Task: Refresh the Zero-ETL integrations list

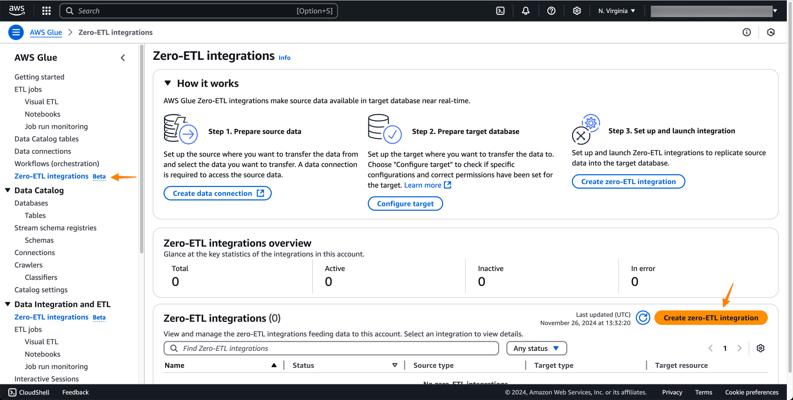Action: click(x=643, y=318)
